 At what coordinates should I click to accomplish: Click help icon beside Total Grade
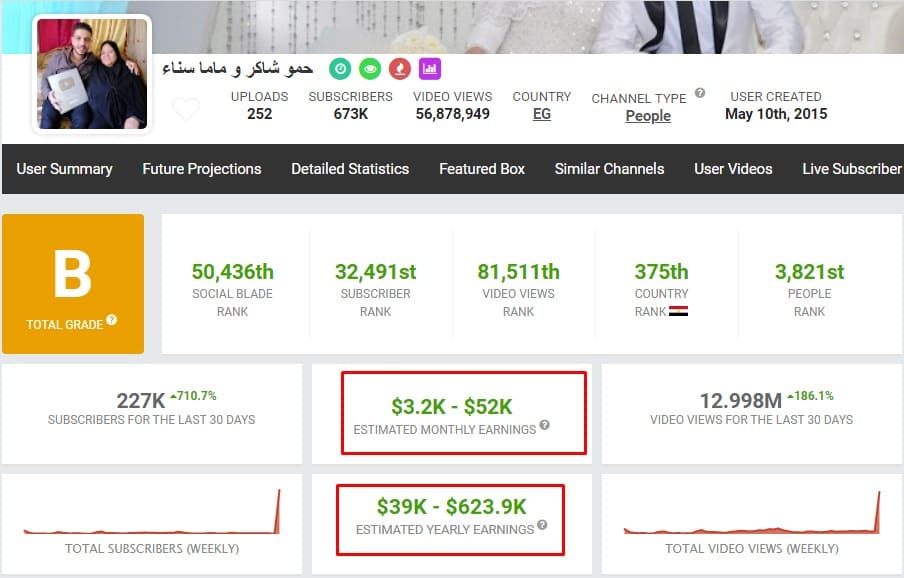112,320
